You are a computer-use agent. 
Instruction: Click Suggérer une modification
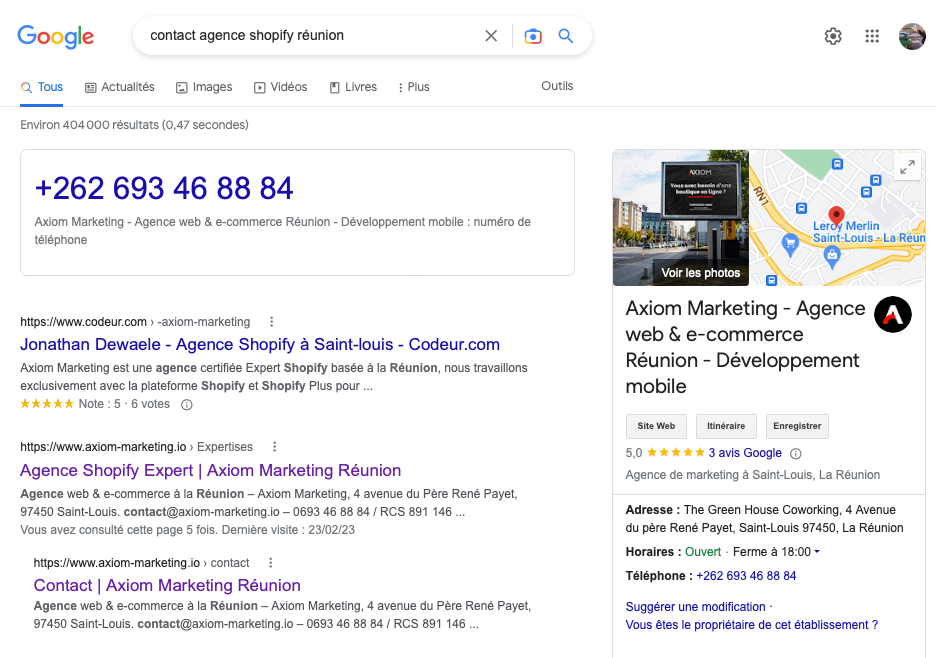(695, 607)
